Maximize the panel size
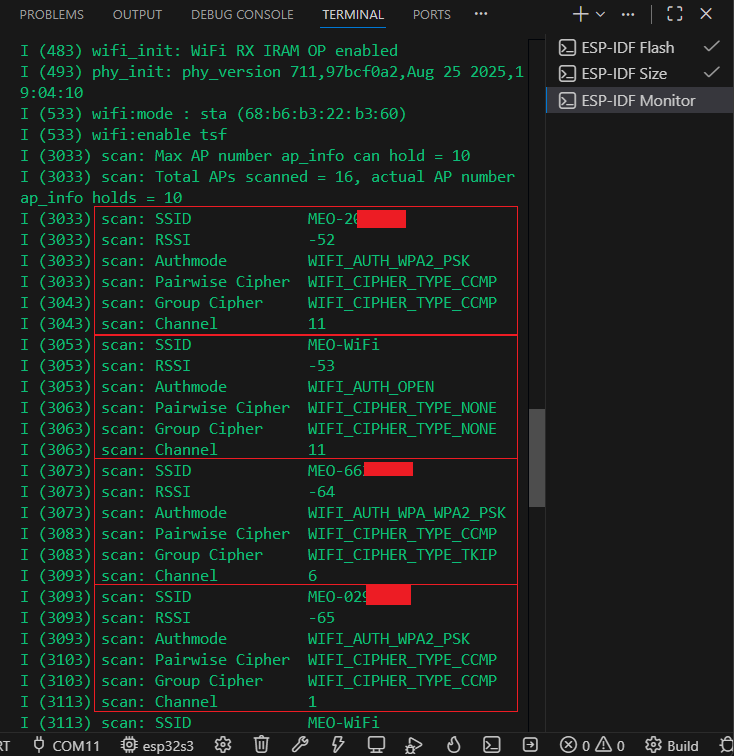This screenshot has height=756, width=734. (675, 14)
